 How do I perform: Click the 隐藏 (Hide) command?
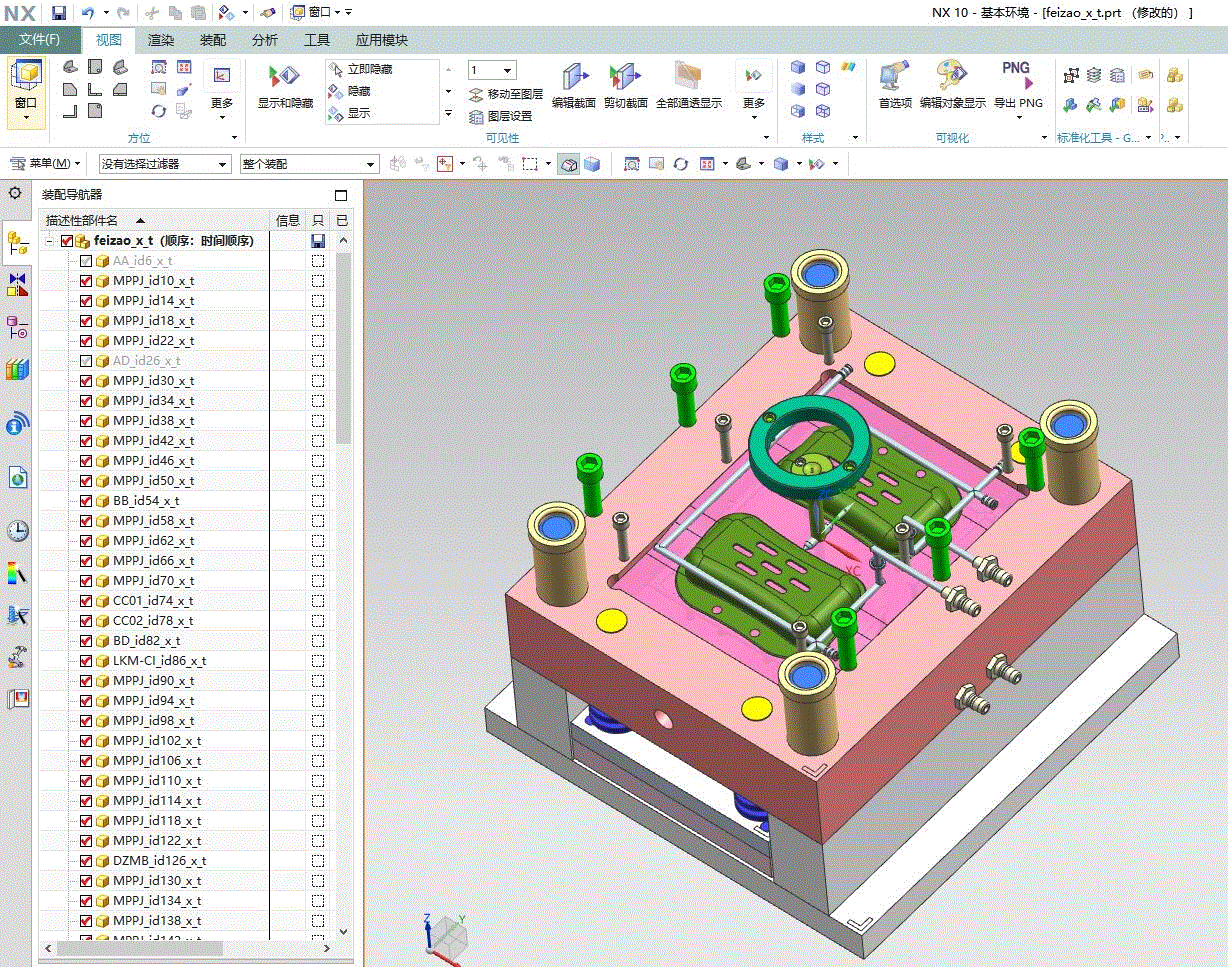click(x=350, y=91)
